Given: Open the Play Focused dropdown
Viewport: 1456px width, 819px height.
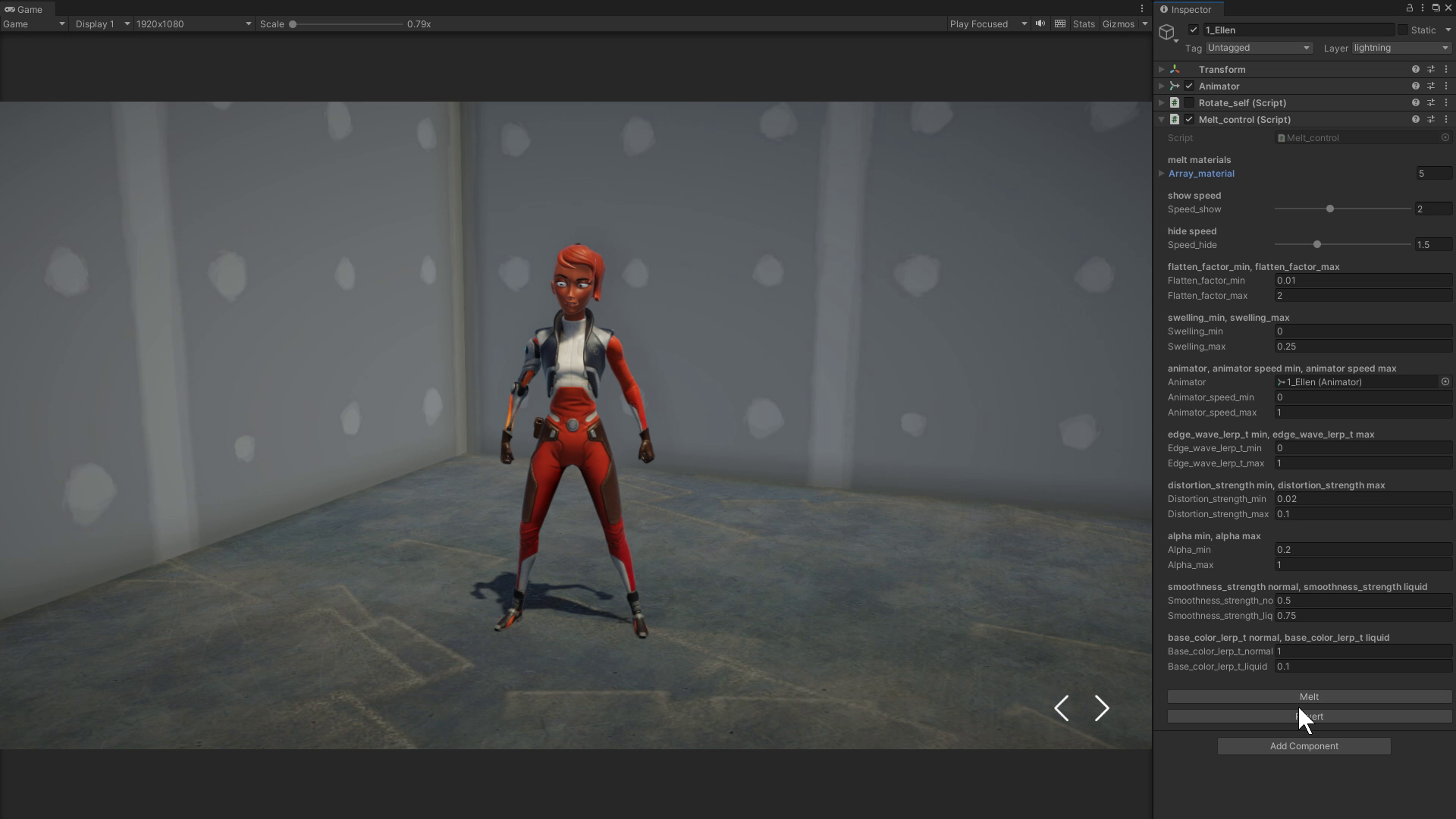Looking at the screenshot, I should pos(988,24).
